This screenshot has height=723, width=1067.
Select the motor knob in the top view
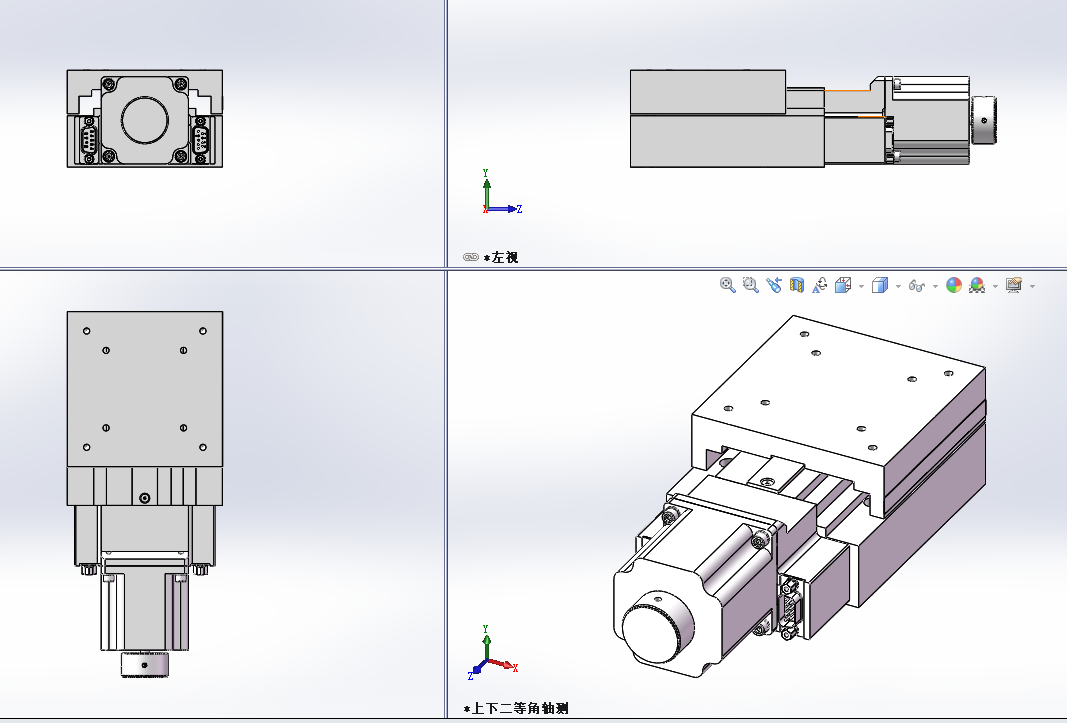[x=144, y=664]
